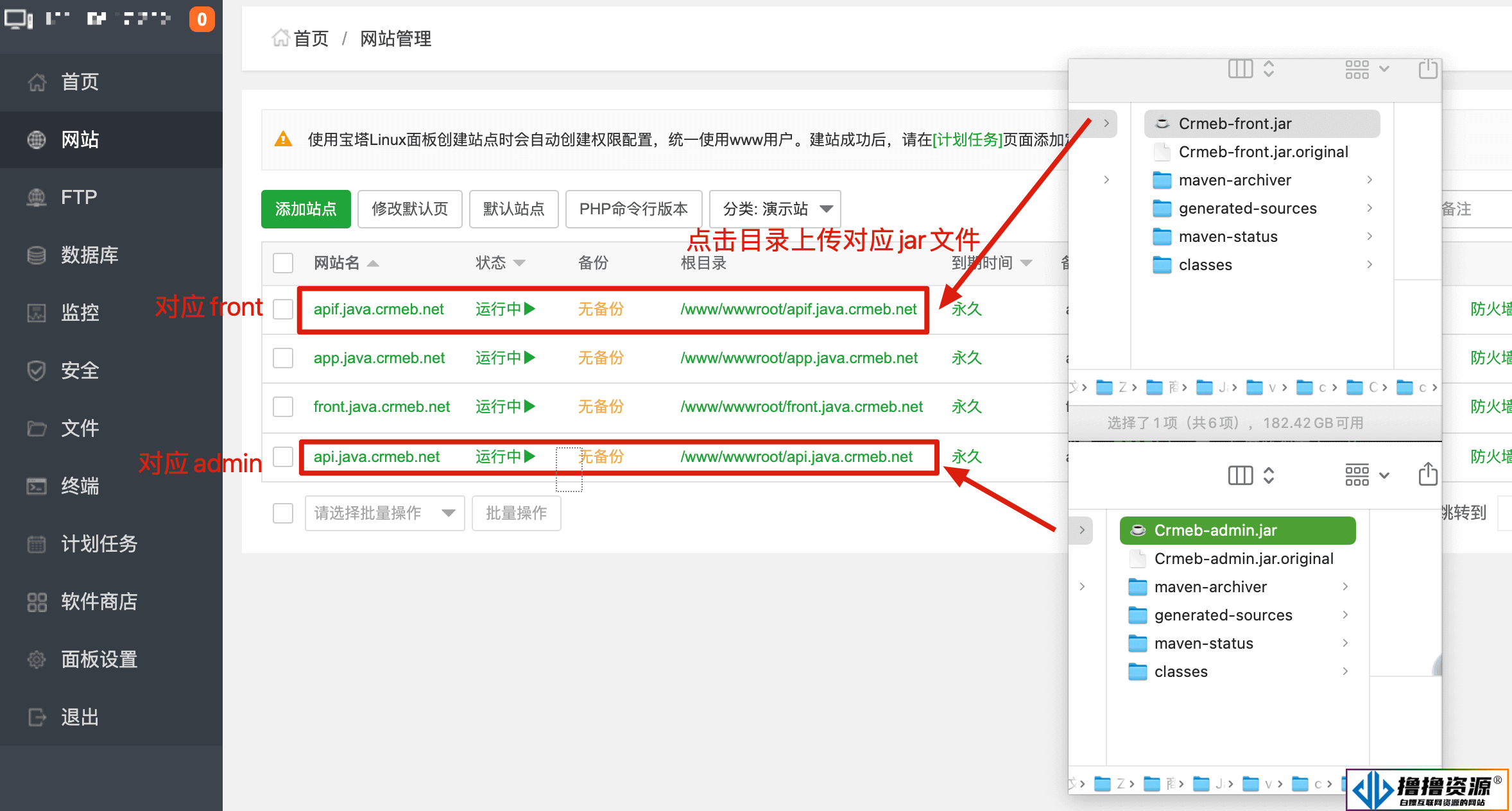Open the 请选择批量操作 dropdown
The height and width of the screenshot is (811, 1512).
coord(384,513)
